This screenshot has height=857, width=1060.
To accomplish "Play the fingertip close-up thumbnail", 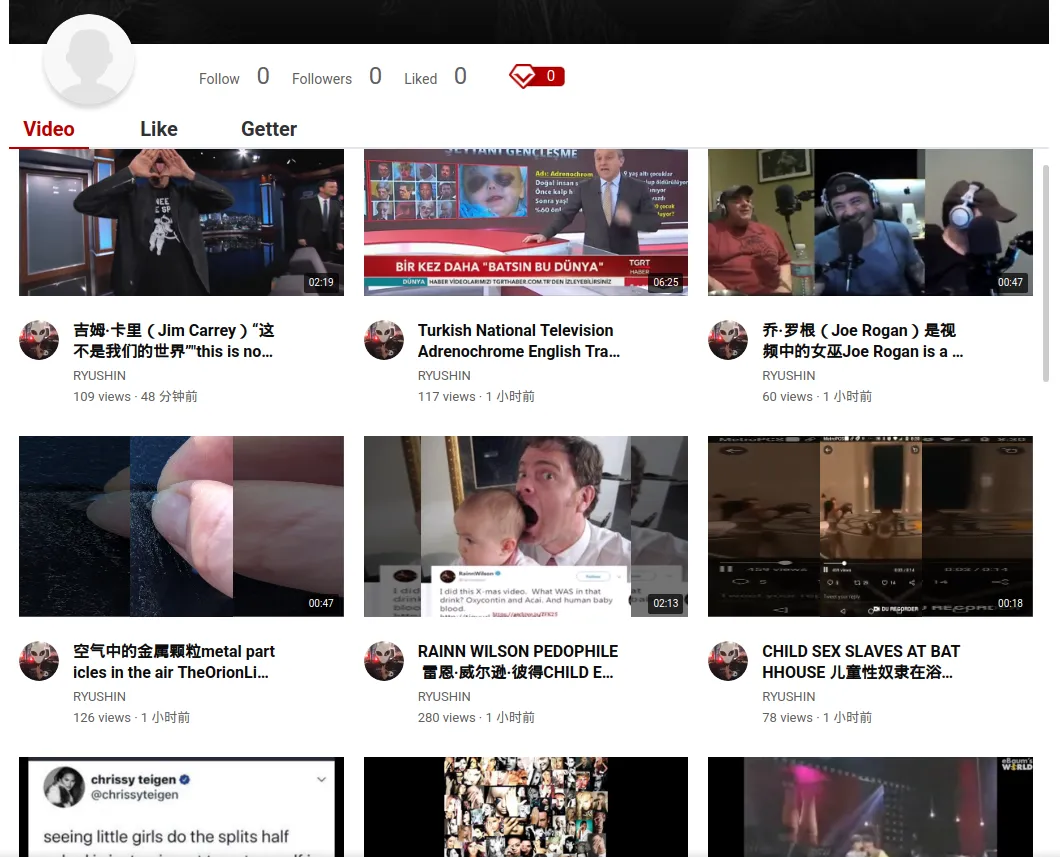I will [x=181, y=526].
